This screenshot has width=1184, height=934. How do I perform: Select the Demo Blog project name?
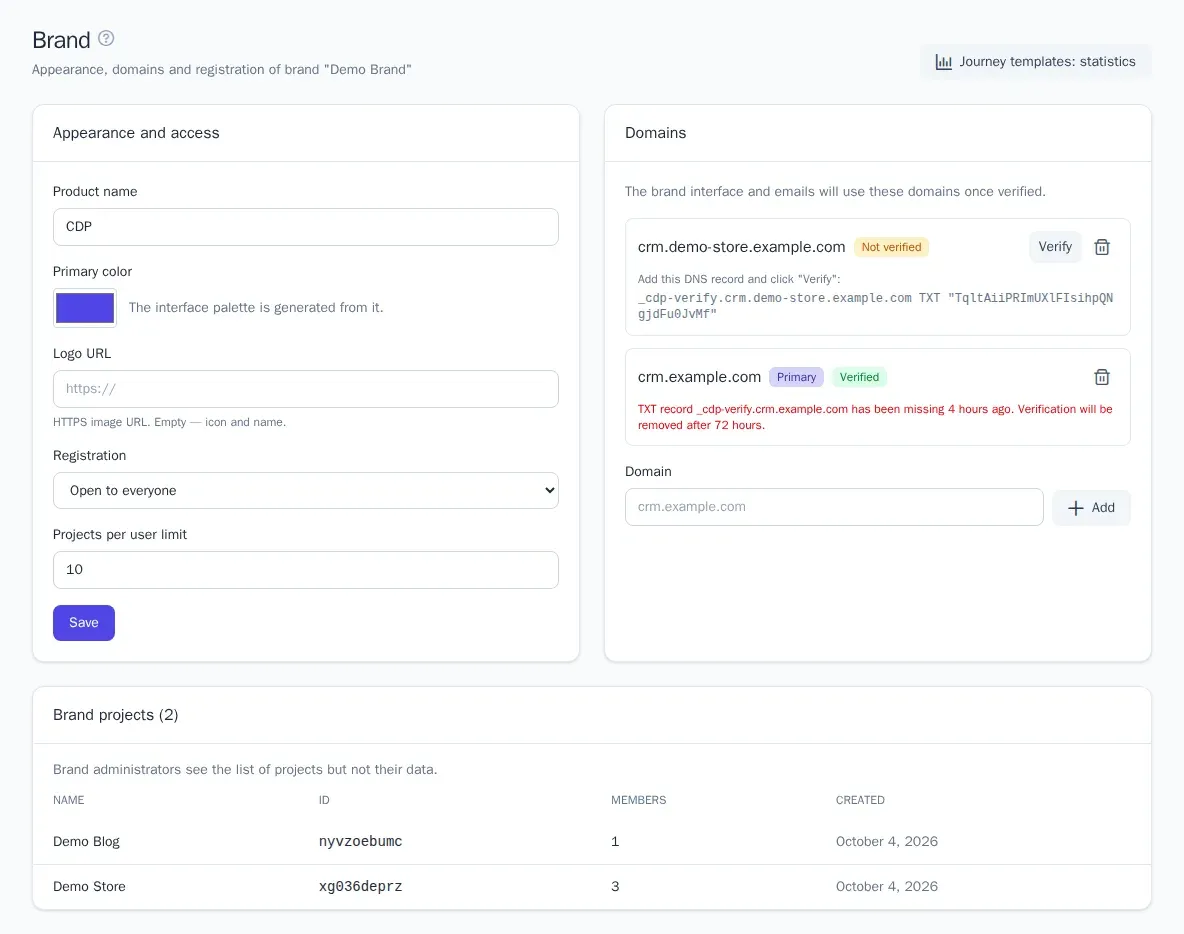pyautogui.click(x=86, y=841)
